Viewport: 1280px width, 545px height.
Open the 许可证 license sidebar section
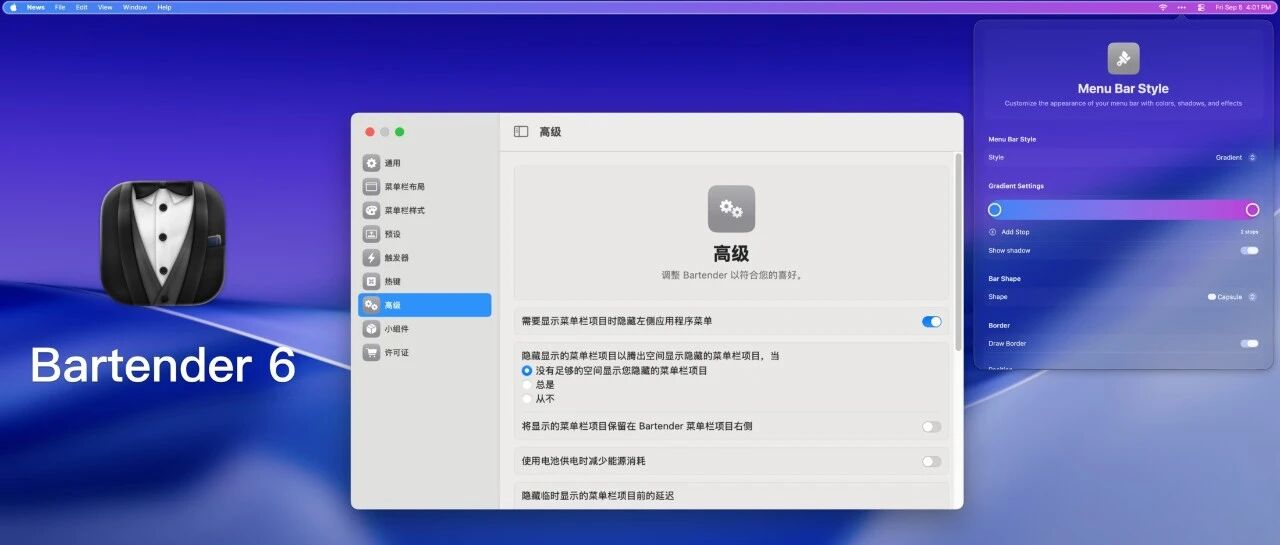(424, 353)
